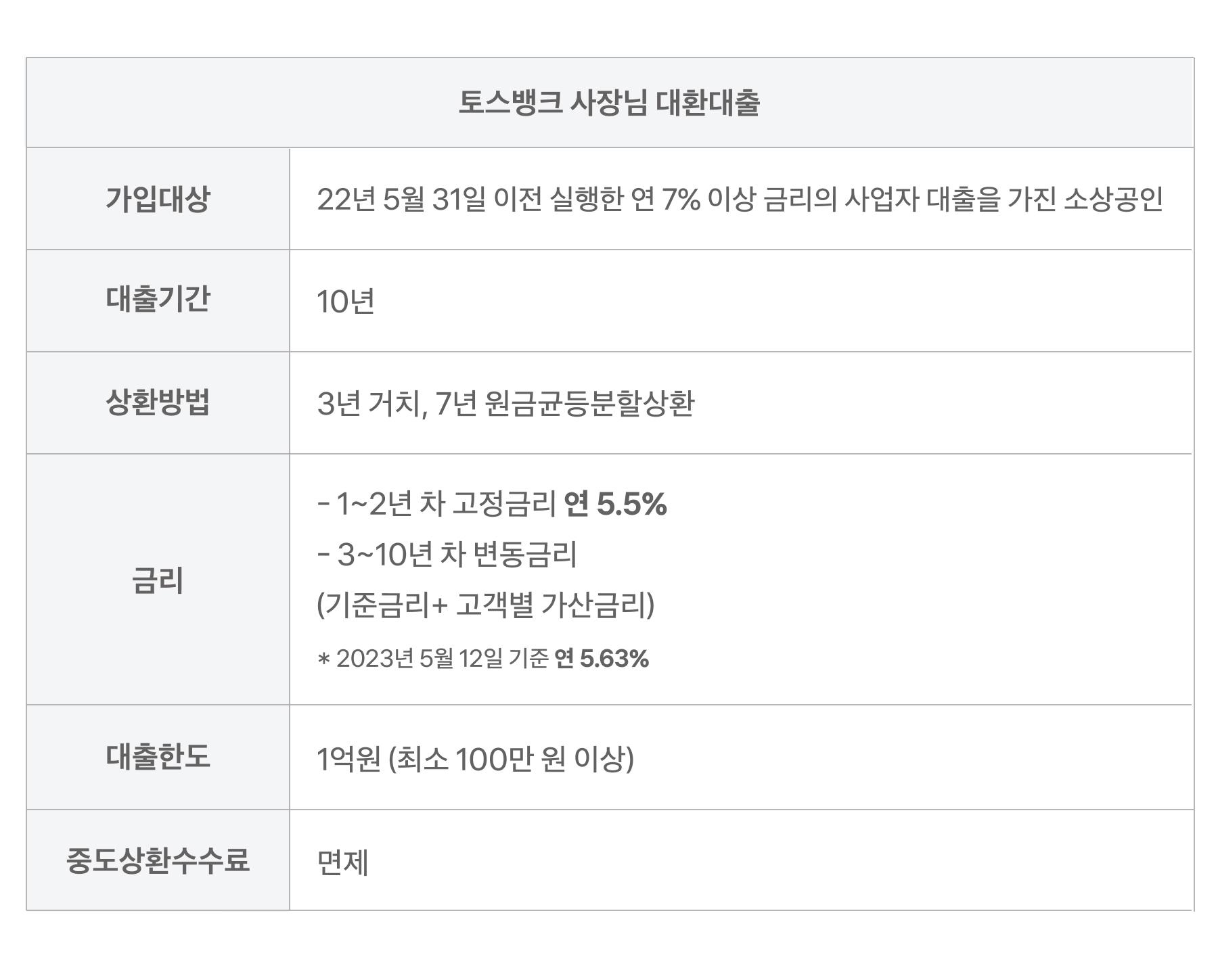Select the 대출한도 row header
Image resolution: width=1218 pixels, height=980 pixels.
coord(158,757)
